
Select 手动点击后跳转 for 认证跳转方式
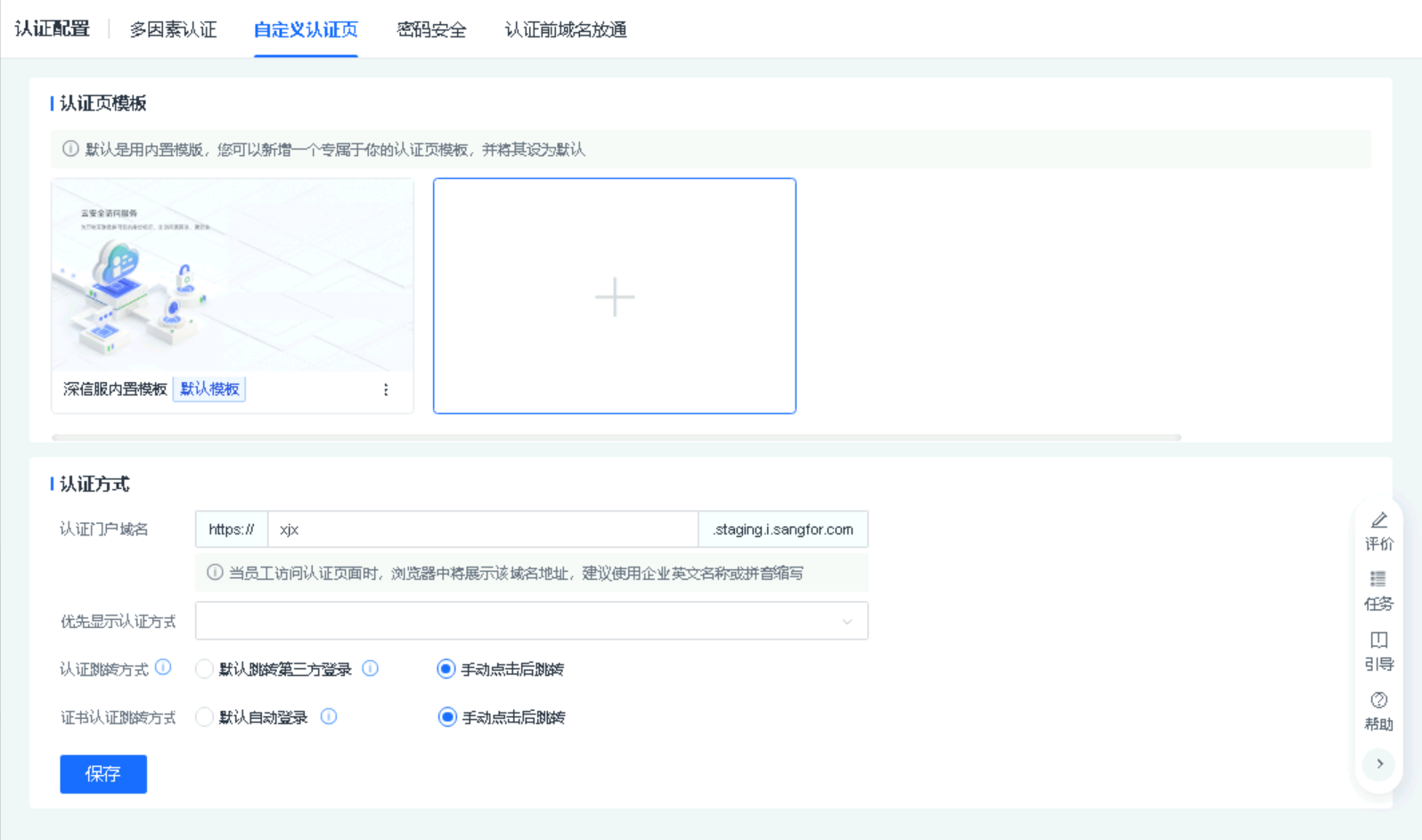tap(446, 669)
